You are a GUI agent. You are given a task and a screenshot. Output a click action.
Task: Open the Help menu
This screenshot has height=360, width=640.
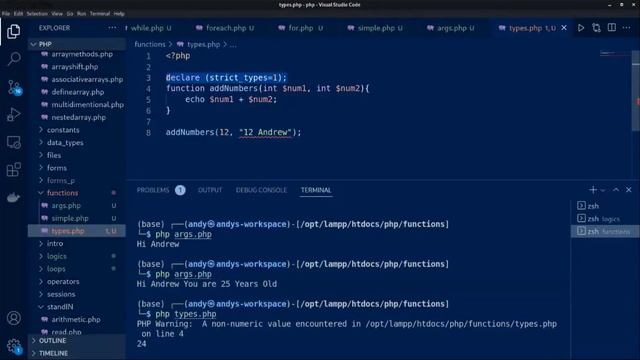tap(119, 13)
